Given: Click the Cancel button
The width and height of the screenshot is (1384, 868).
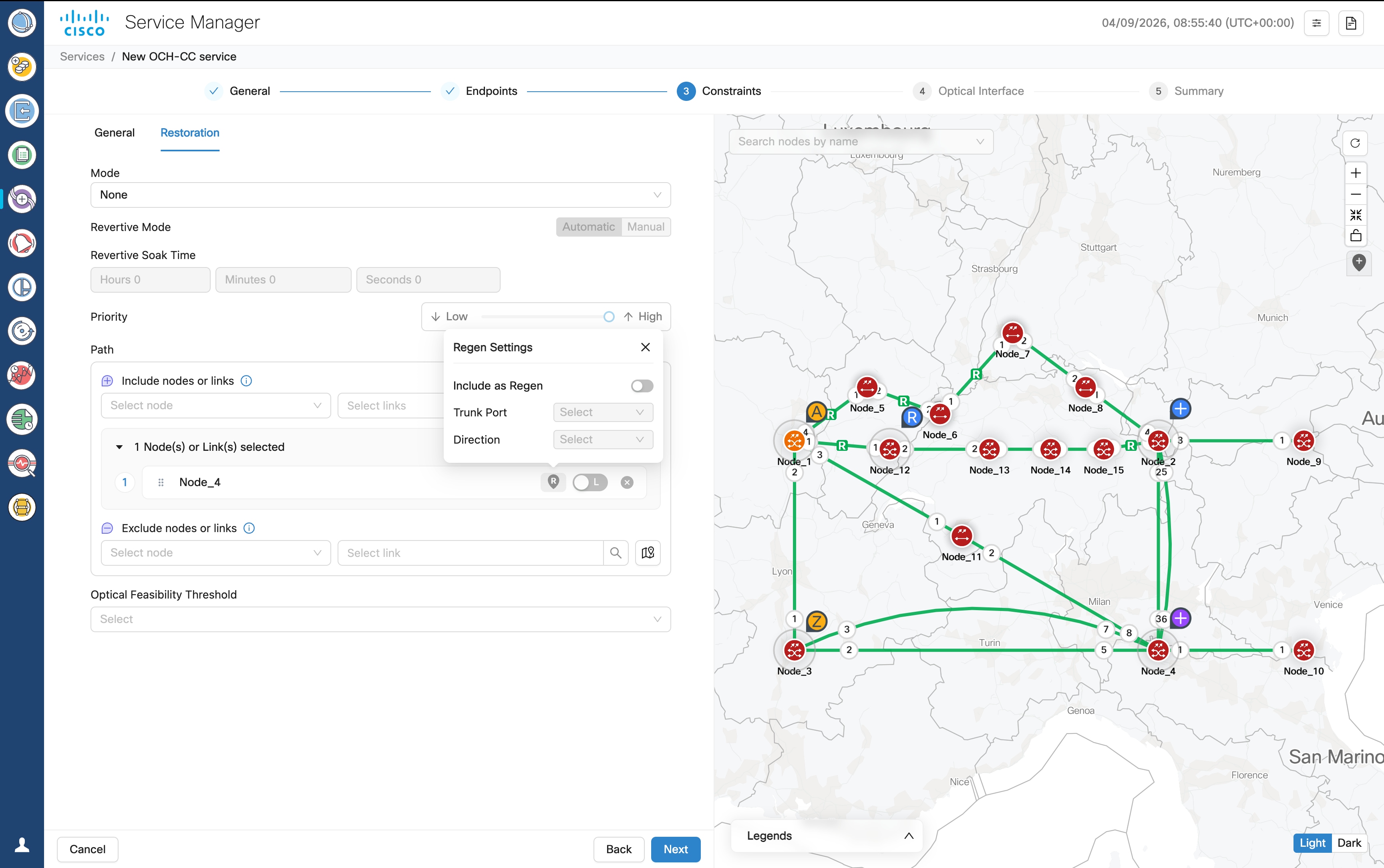Looking at the screenshot, I should 87,848.
